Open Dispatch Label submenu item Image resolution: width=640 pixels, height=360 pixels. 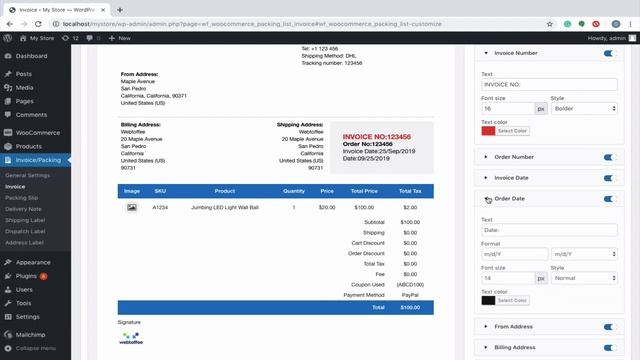tap(25, 231)
